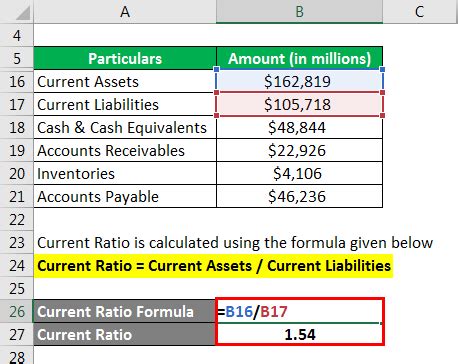
Task: Select row 21 header
Action: pyautogui.click(x=17, y=196)
